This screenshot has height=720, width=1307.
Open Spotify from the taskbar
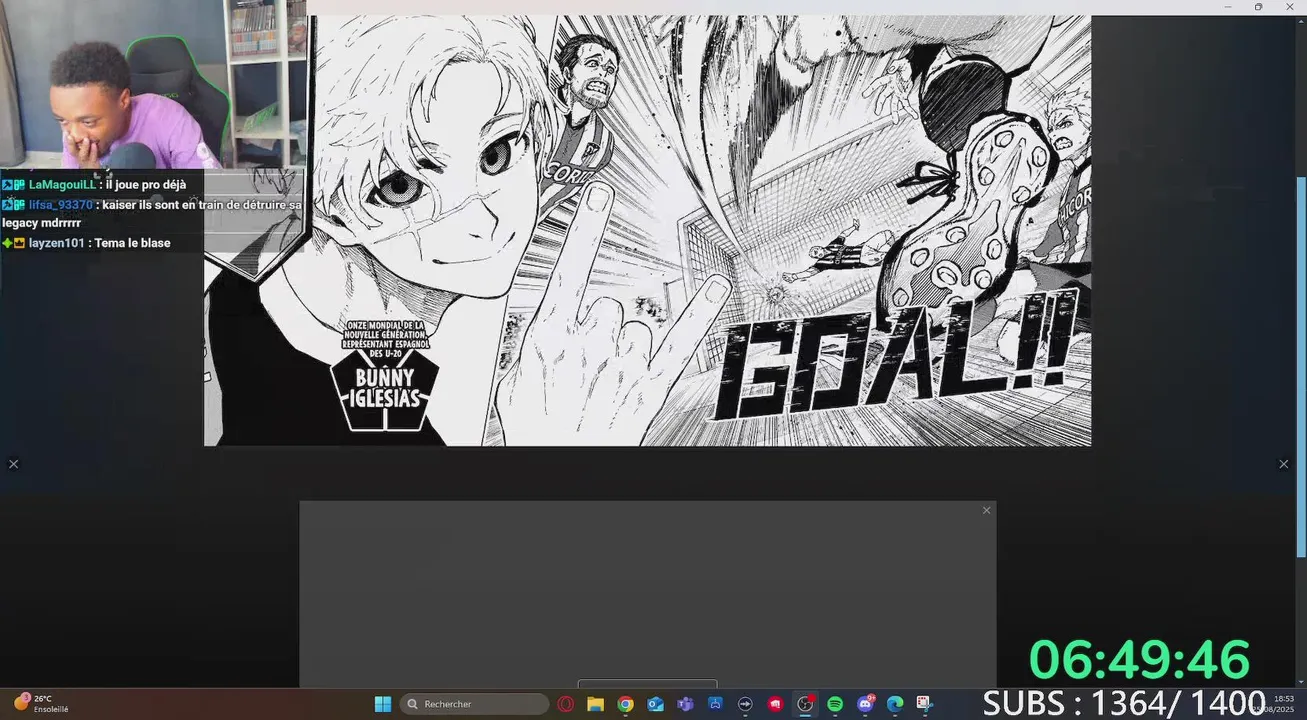pos(835,704)
